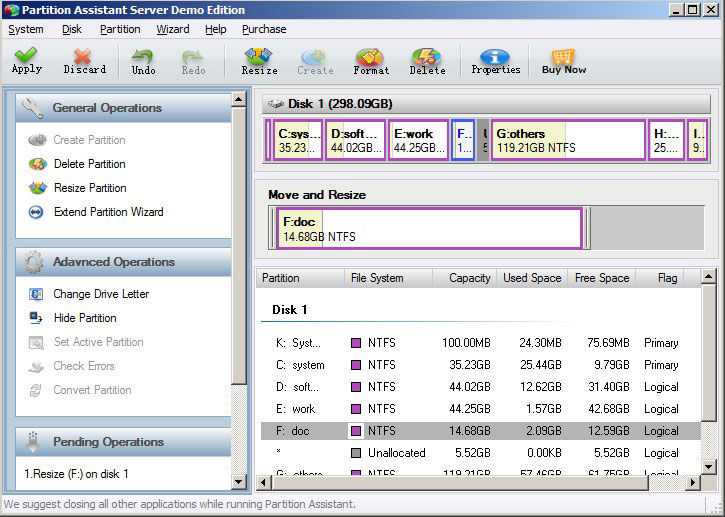Open the Disk menu
The height and width of the screenshot is (517, 725).
point(72,29)
